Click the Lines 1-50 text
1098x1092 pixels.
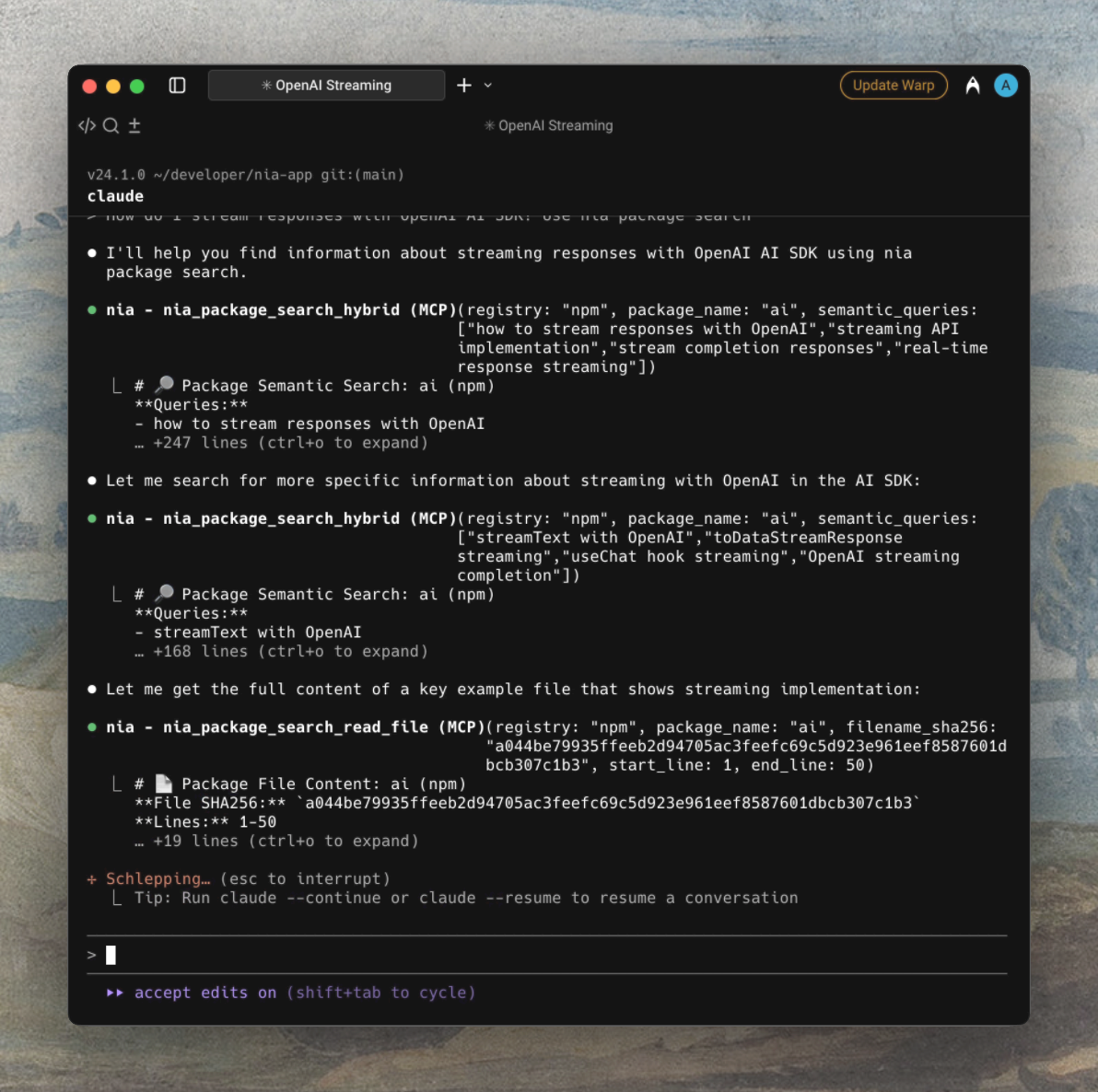click(205, 822)
